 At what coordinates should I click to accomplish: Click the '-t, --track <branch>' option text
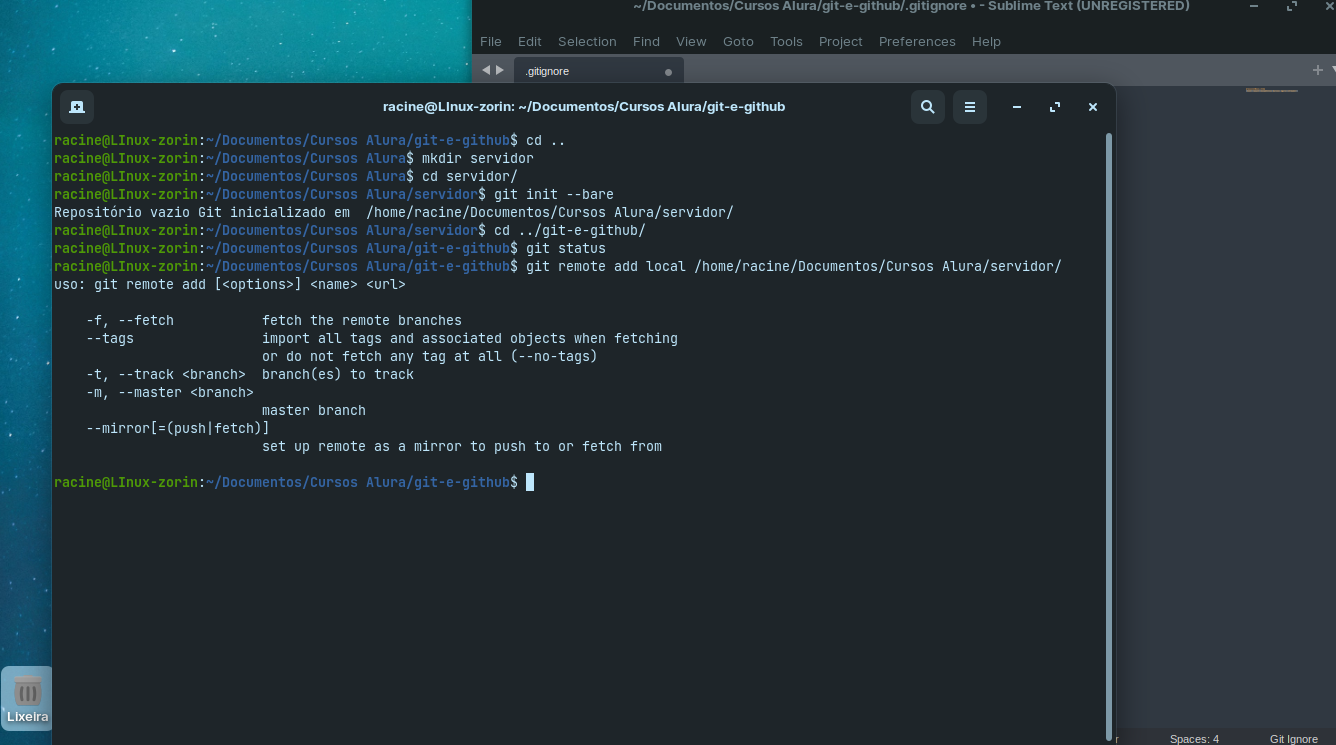[x=166, y=374]
